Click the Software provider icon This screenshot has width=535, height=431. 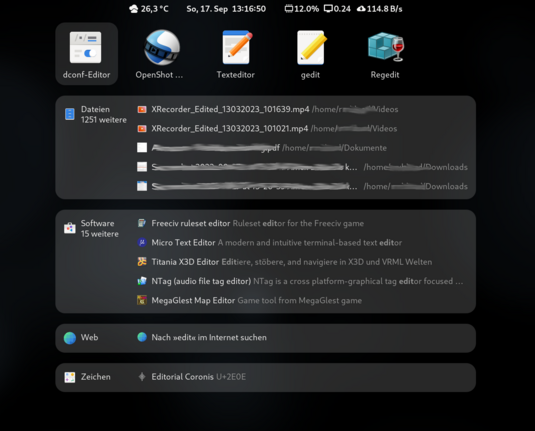pyautogui.click(x=70, y=228)
